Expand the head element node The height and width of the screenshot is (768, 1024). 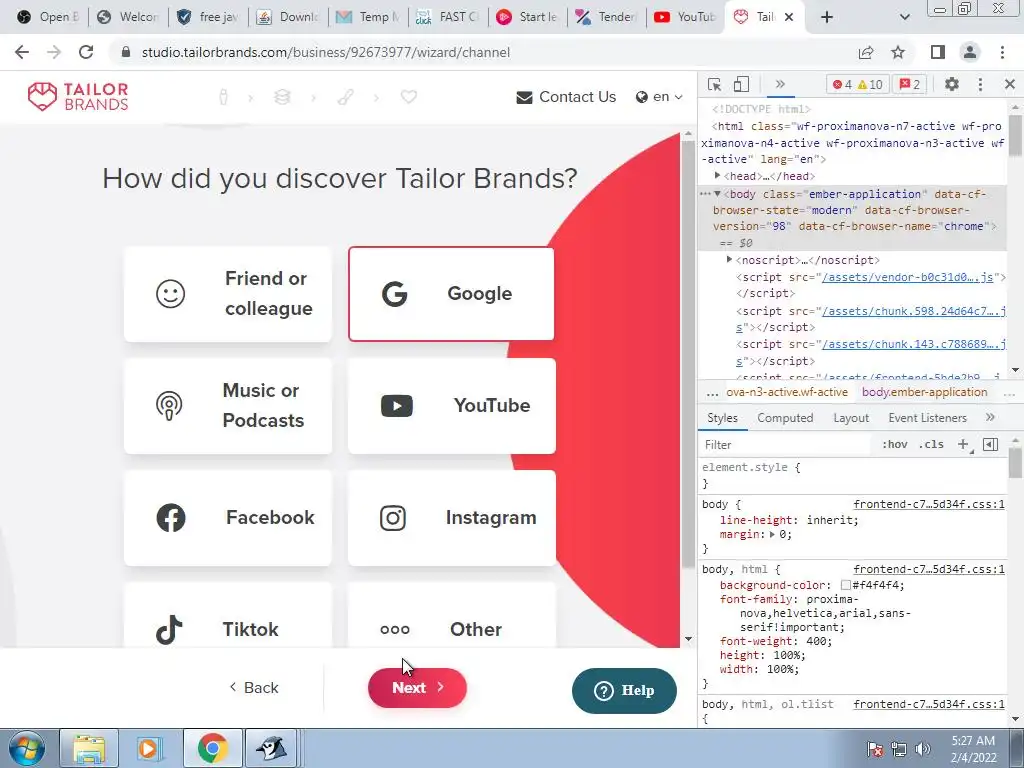(717, 176)
